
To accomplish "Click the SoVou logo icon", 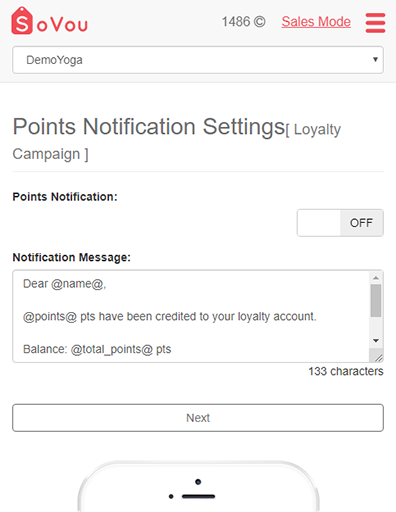I will pyautogui.click(x=22, y=21).
